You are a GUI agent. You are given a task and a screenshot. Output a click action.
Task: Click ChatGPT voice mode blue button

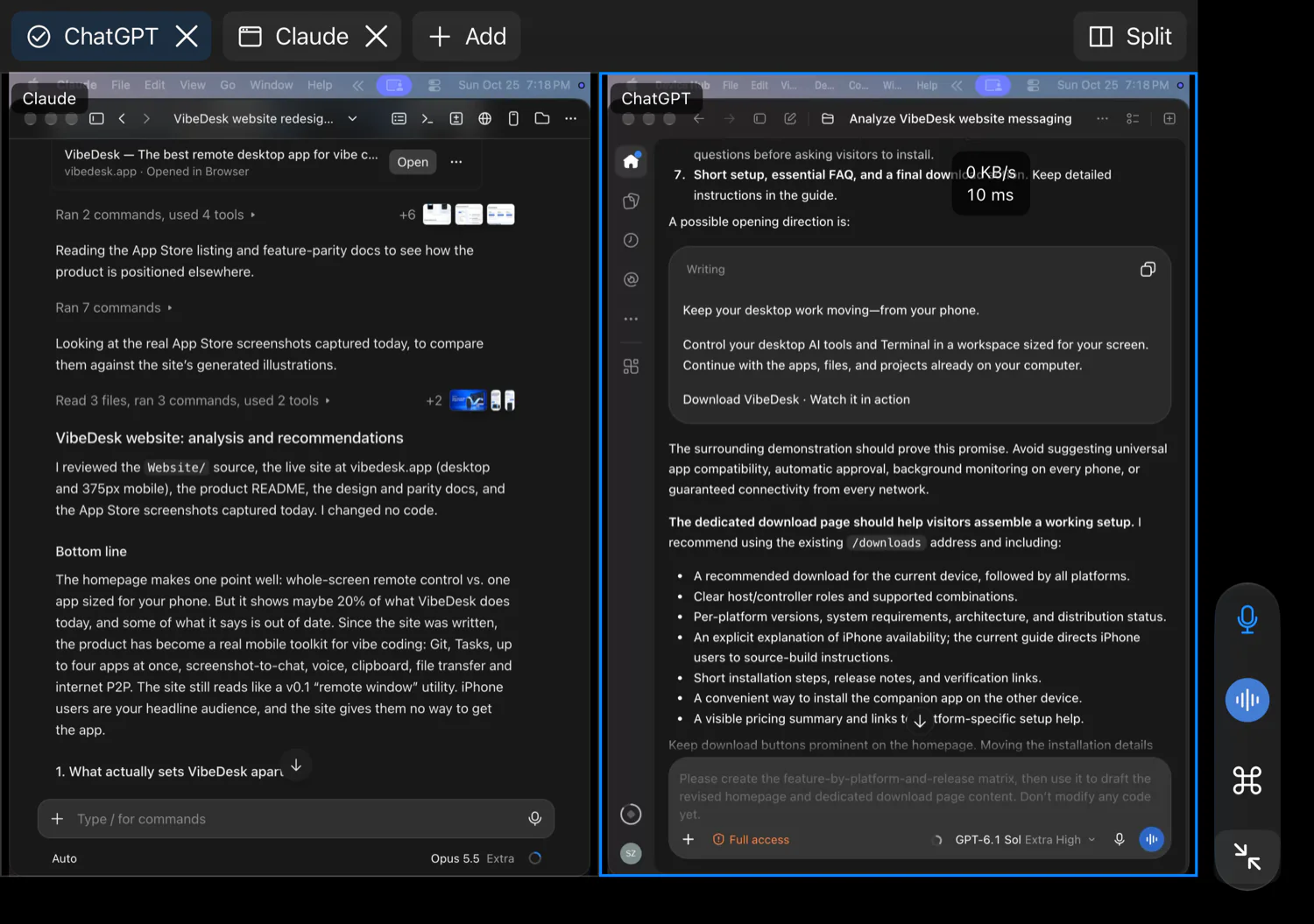tap(1152, 839)
